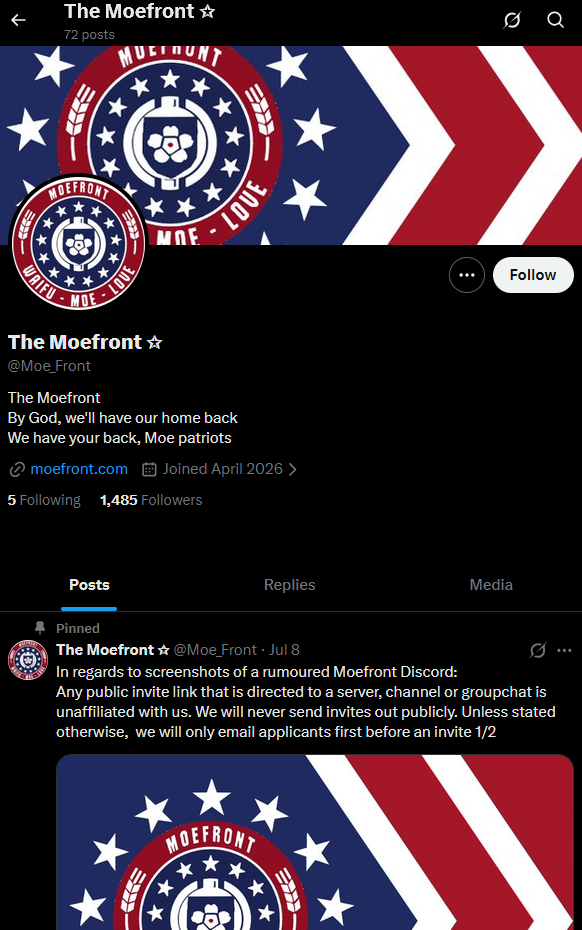Open the pinned post's three-dot menu
582x930 pixels.
pos(564,651)
